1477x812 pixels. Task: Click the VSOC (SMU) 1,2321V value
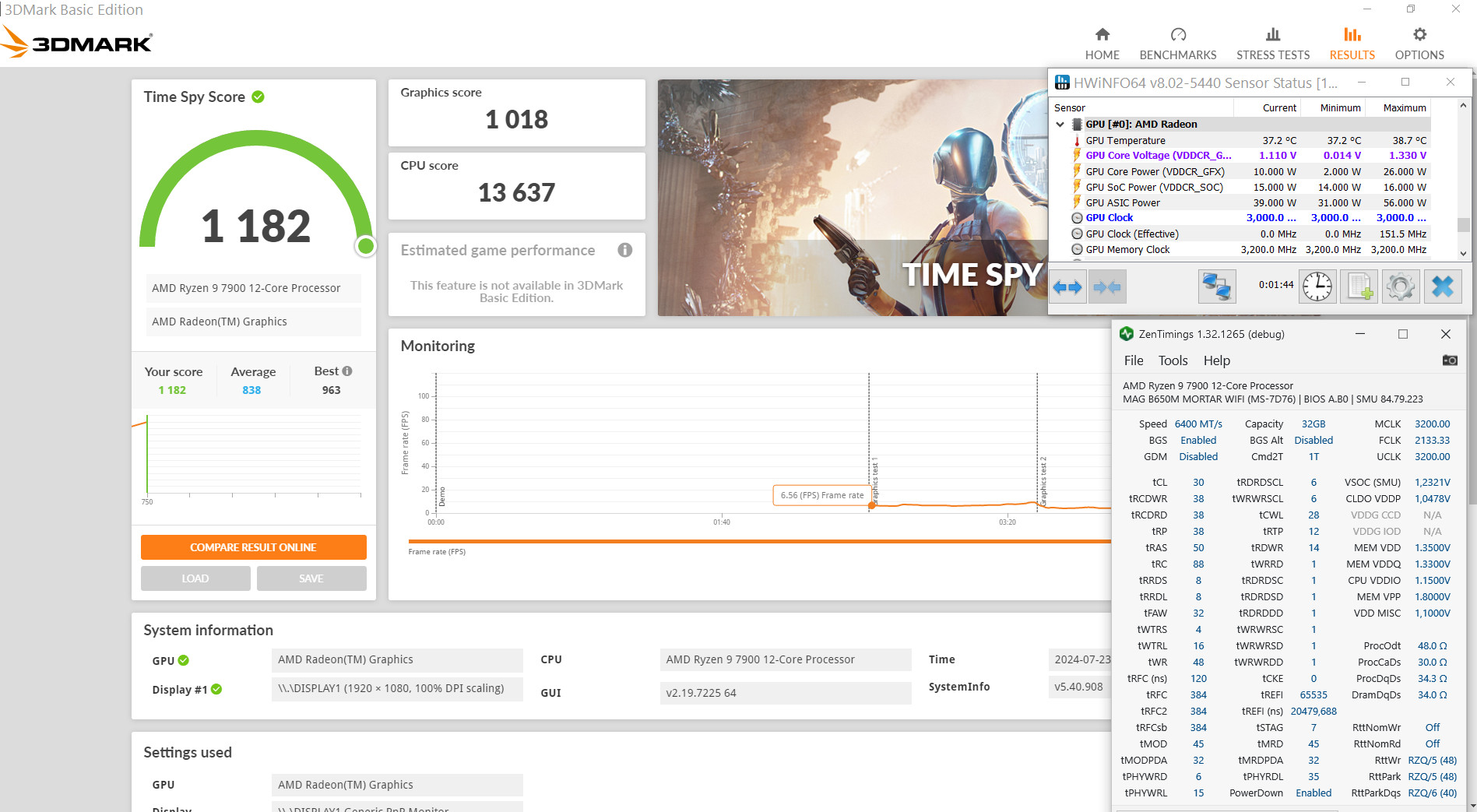click(x=1433, y=483)
